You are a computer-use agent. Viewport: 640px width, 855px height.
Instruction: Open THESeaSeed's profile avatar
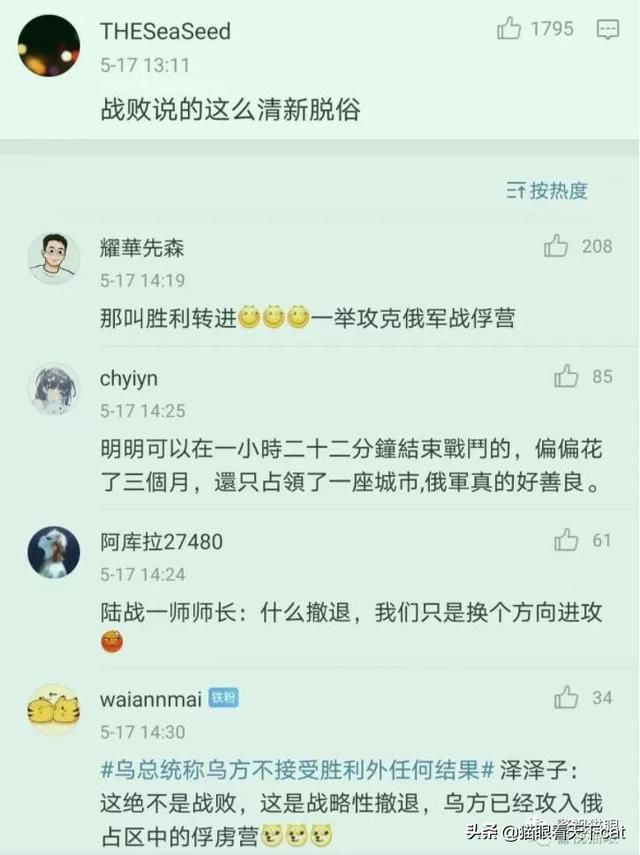coord(49,46)
